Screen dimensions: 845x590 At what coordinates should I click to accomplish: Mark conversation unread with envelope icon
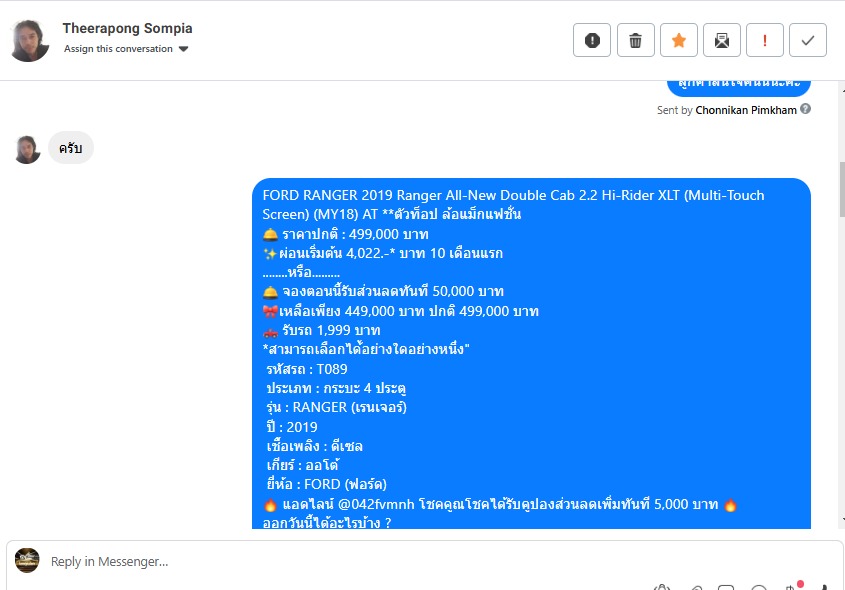pos(722,40)
